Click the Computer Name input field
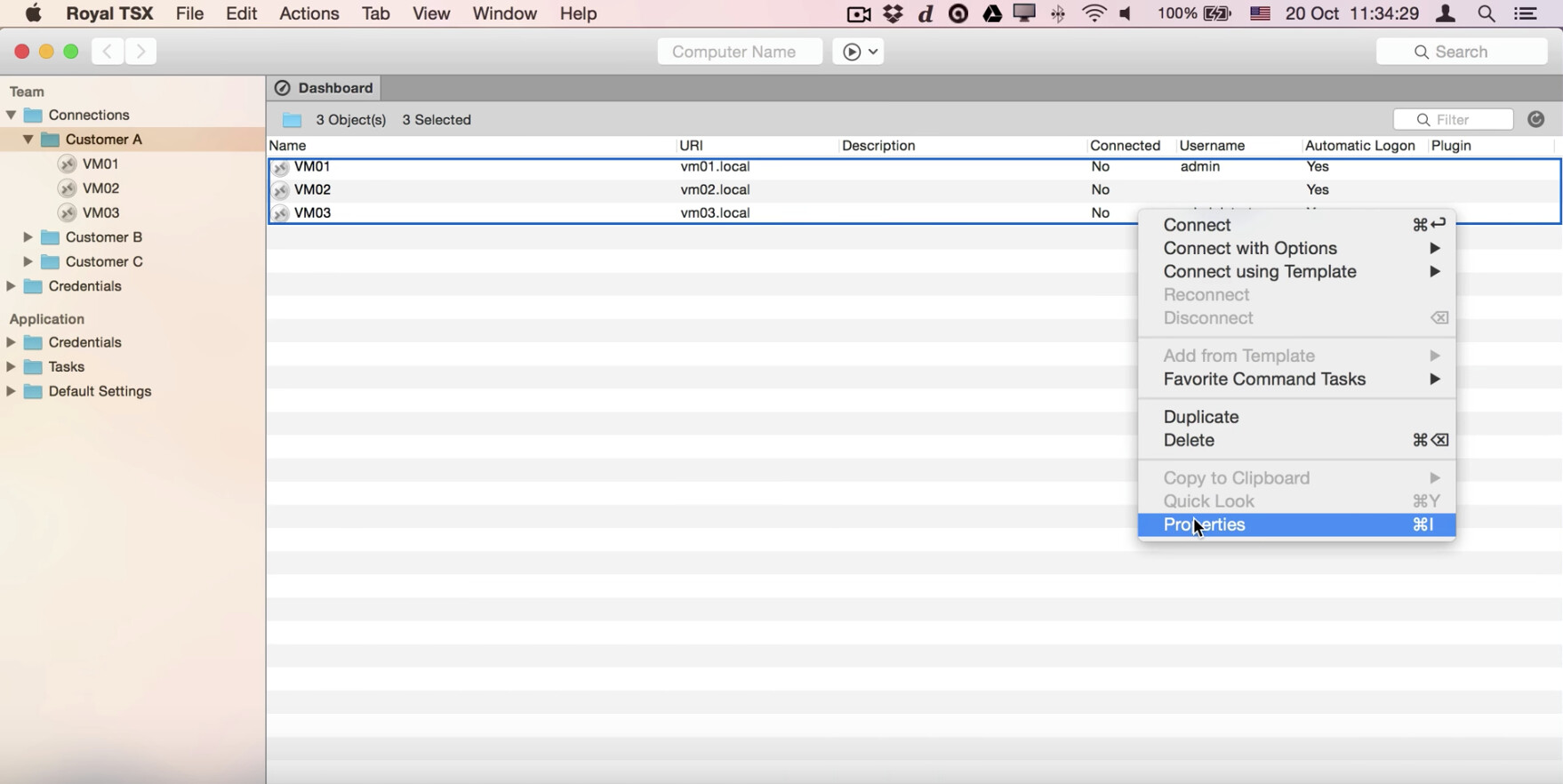The image size is (1563, 784). click(x=739, y=52)
